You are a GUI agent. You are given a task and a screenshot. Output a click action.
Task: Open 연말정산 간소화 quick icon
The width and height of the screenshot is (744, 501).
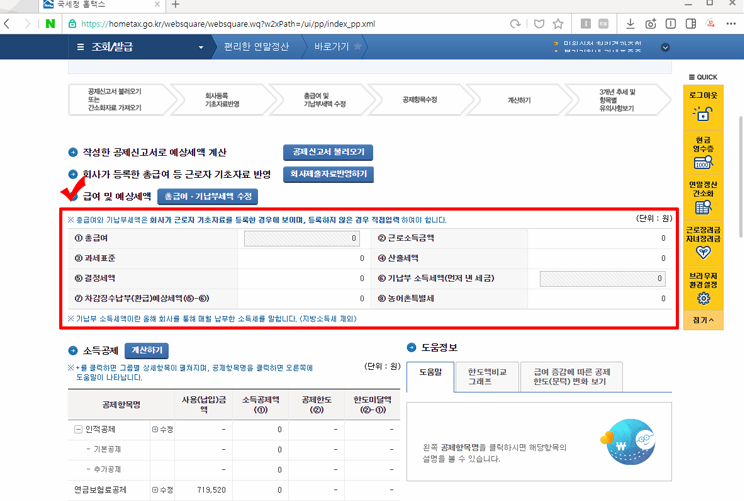point(703,206)
